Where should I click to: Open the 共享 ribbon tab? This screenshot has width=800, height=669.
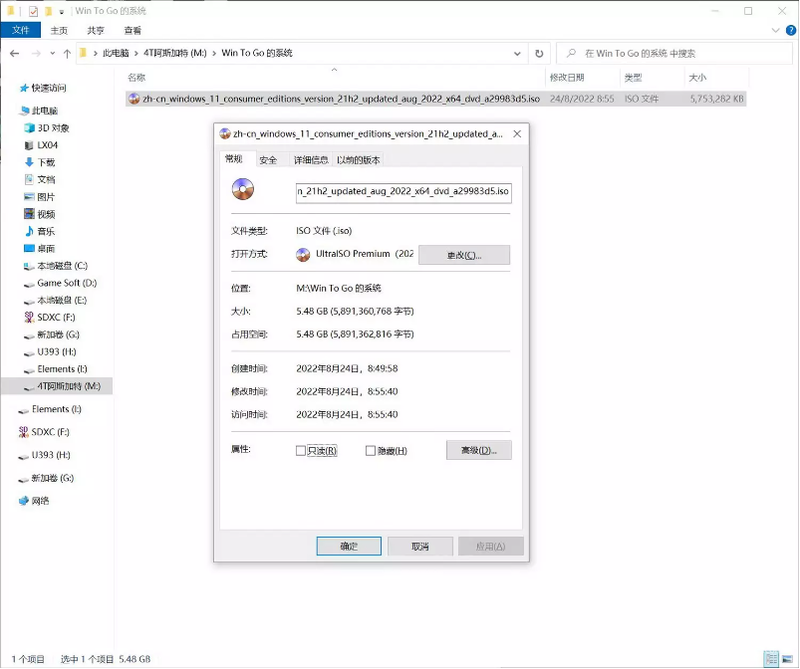pyautogui.click(x=95, y=31)
